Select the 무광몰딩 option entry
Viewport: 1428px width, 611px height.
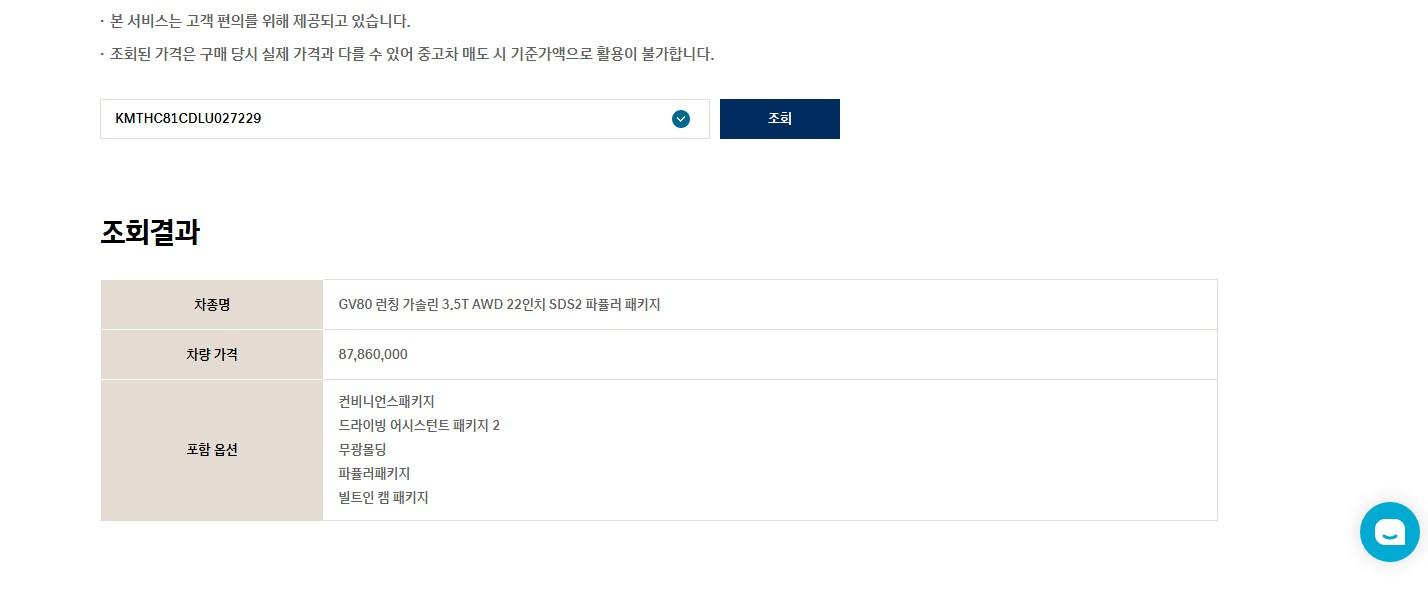pyautogui.click(x=362, y=450)
